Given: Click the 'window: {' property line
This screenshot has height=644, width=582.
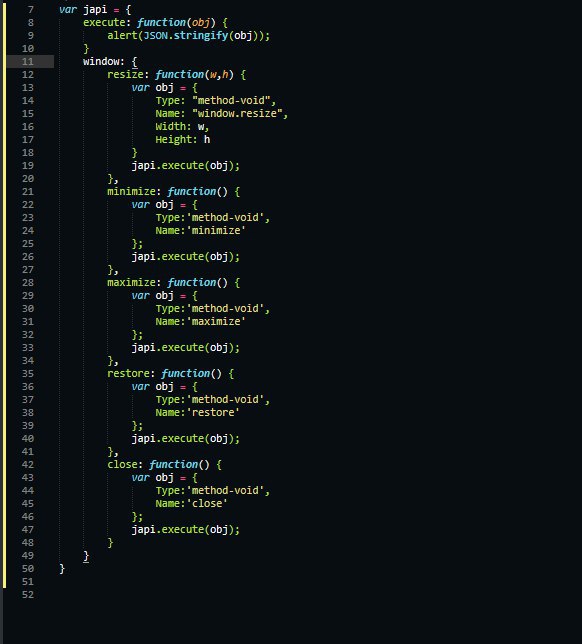Looking at the screenshot, I should 110,62.
